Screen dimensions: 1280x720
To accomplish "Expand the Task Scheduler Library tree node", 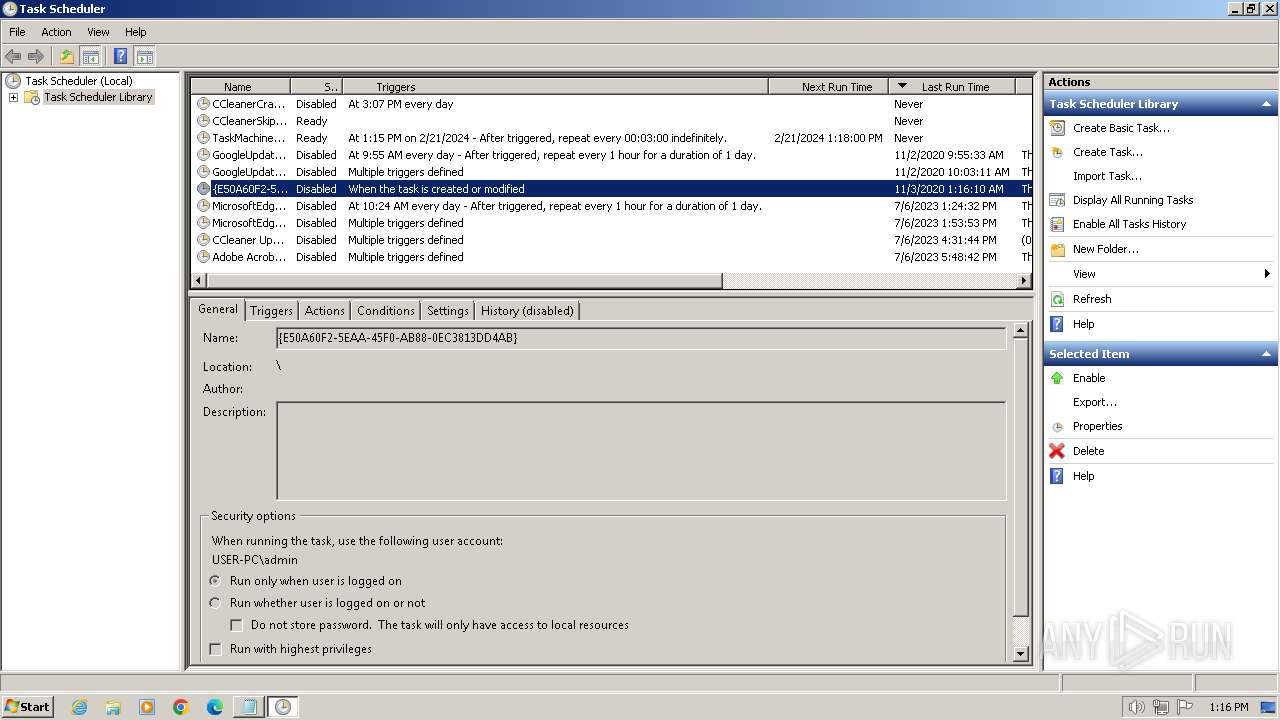I will click(13, 97).
